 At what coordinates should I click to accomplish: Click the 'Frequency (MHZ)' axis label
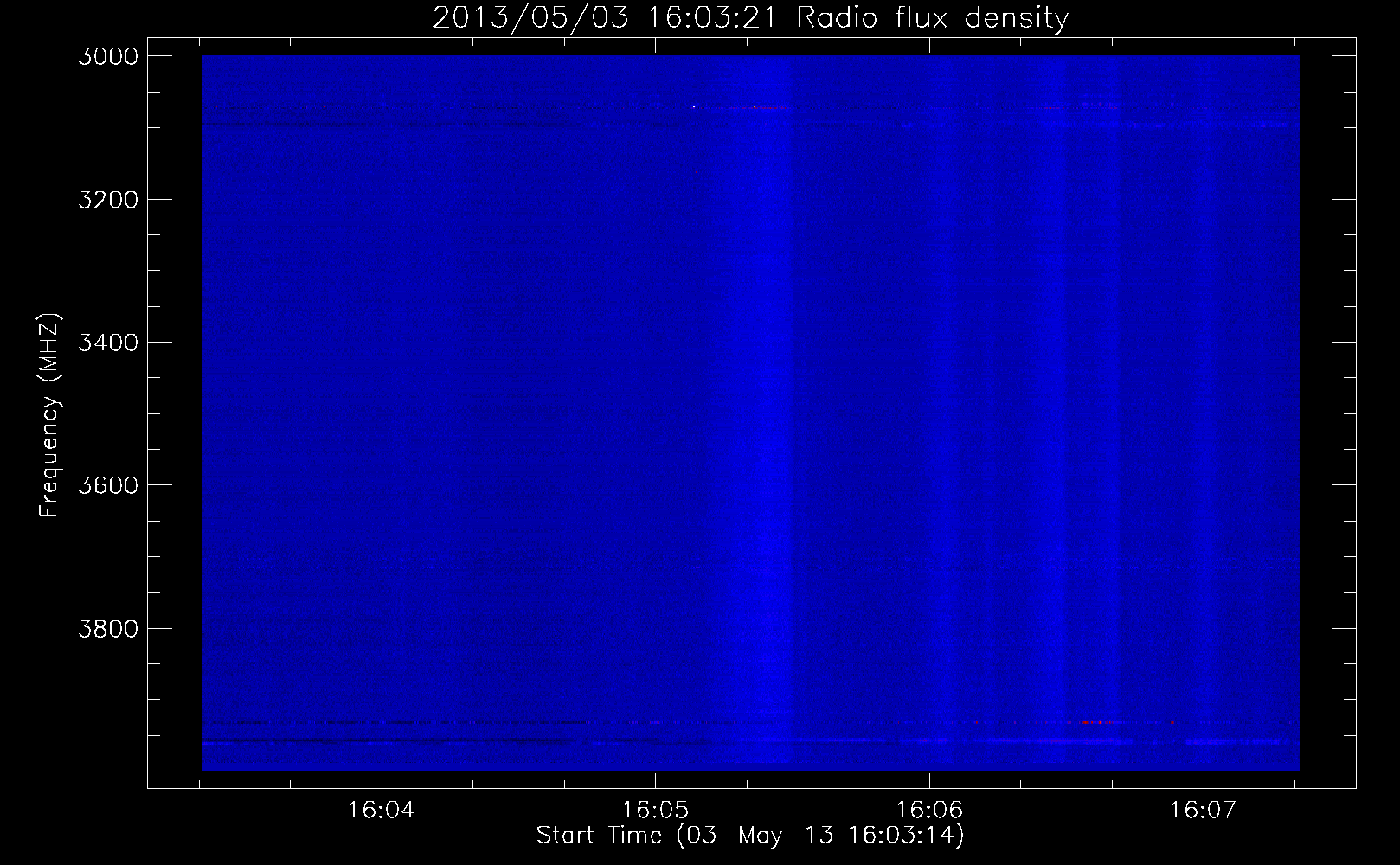(49, 415)
